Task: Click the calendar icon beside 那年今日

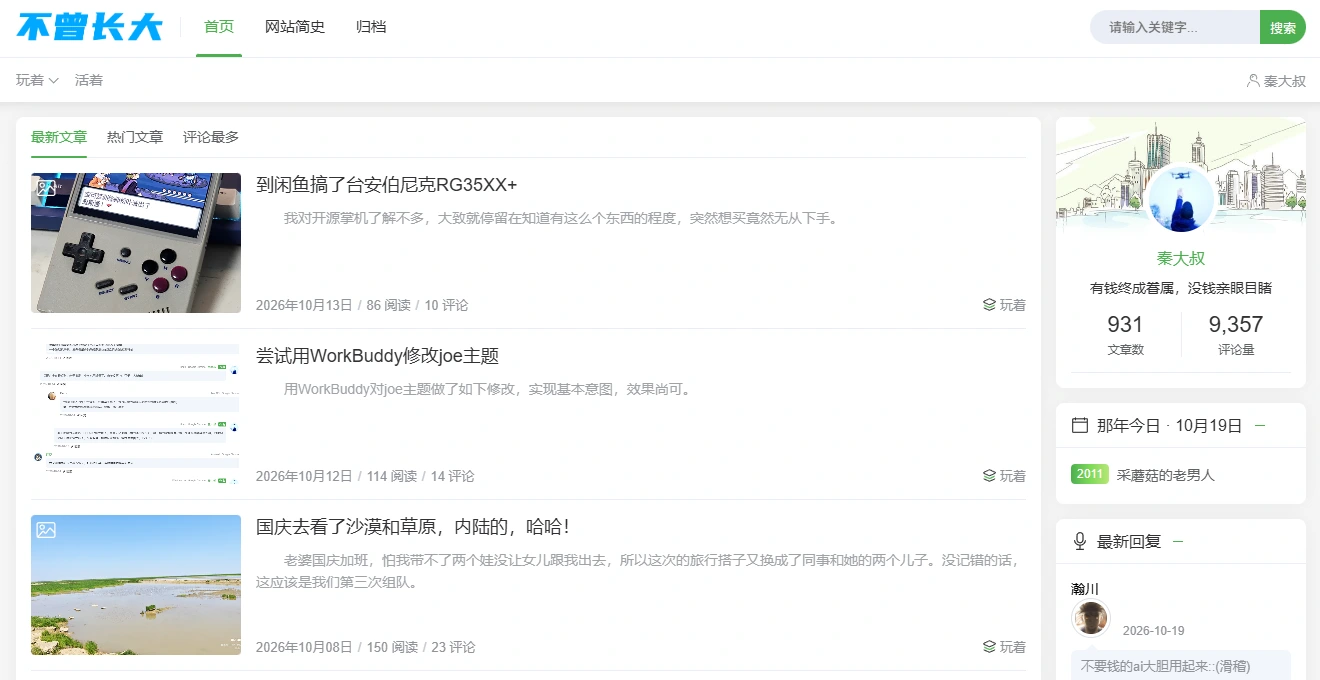Action: tap(1080, 425)
